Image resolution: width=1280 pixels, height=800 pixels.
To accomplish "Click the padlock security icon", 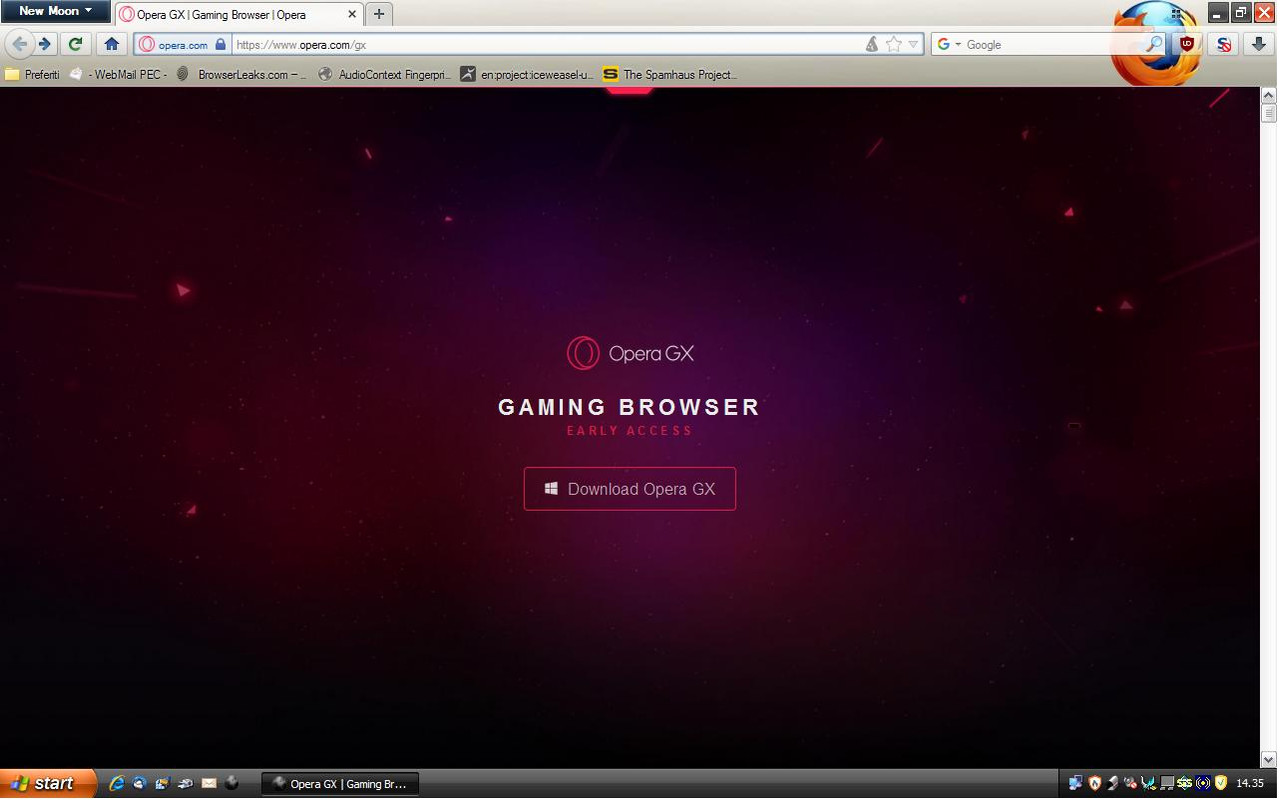I will (x=221, y=44).
